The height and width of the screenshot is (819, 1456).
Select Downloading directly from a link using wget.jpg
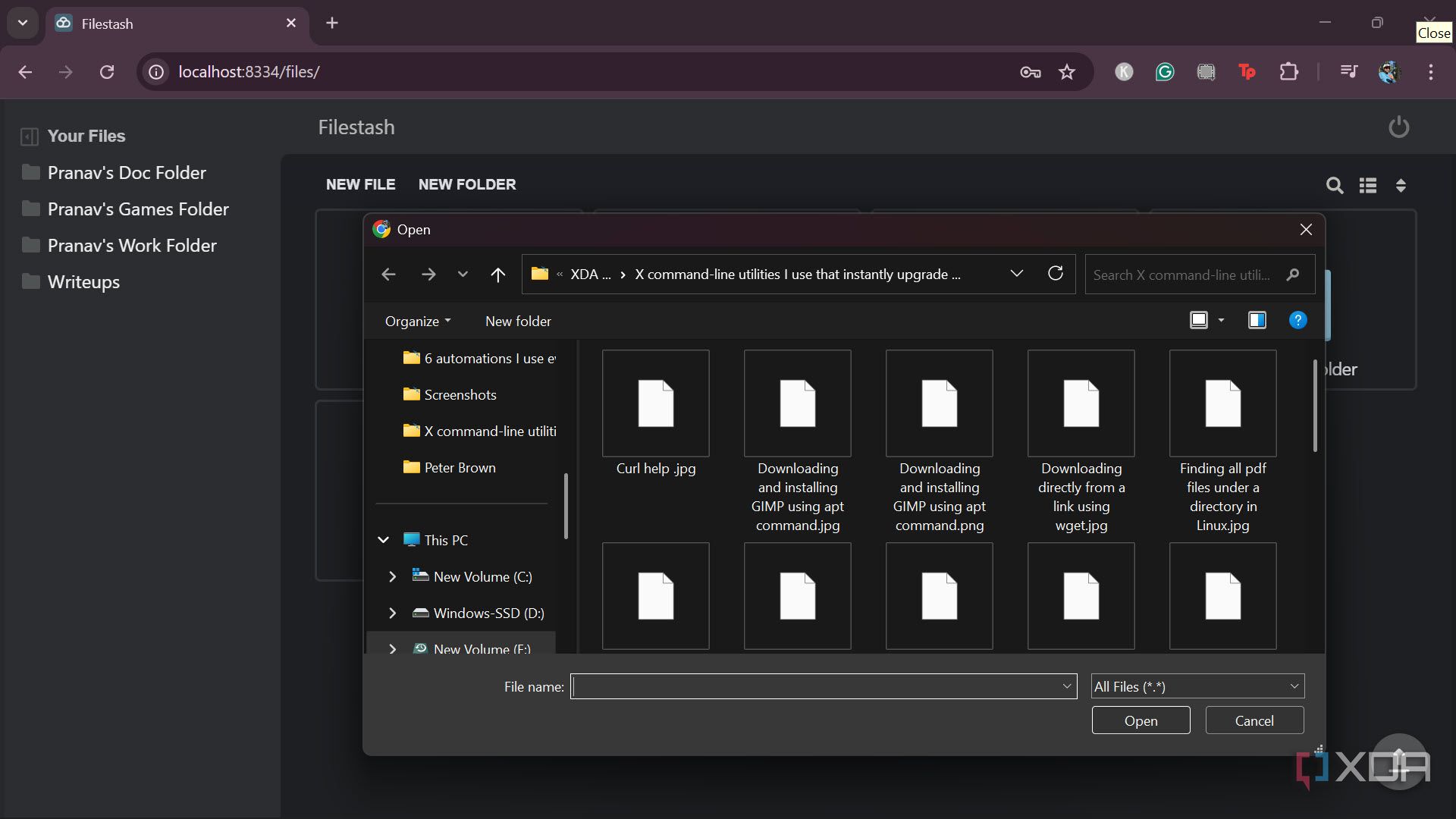coord(1081,442)
